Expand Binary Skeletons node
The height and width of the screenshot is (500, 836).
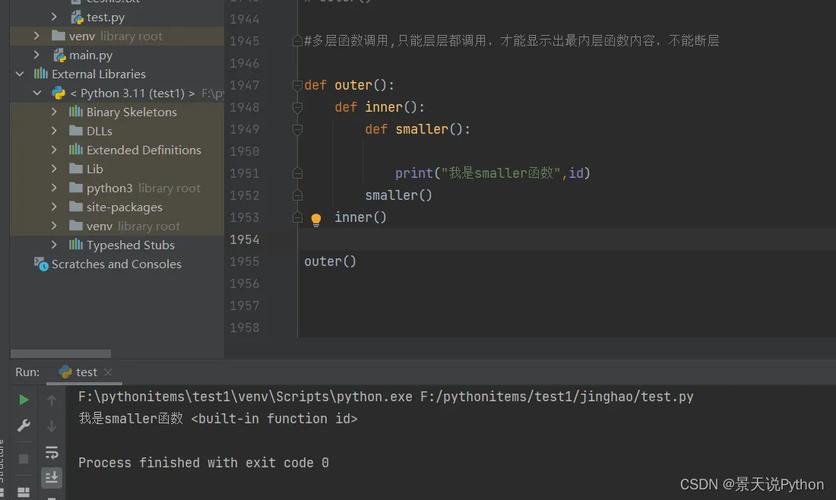click(x=54, y=112)
